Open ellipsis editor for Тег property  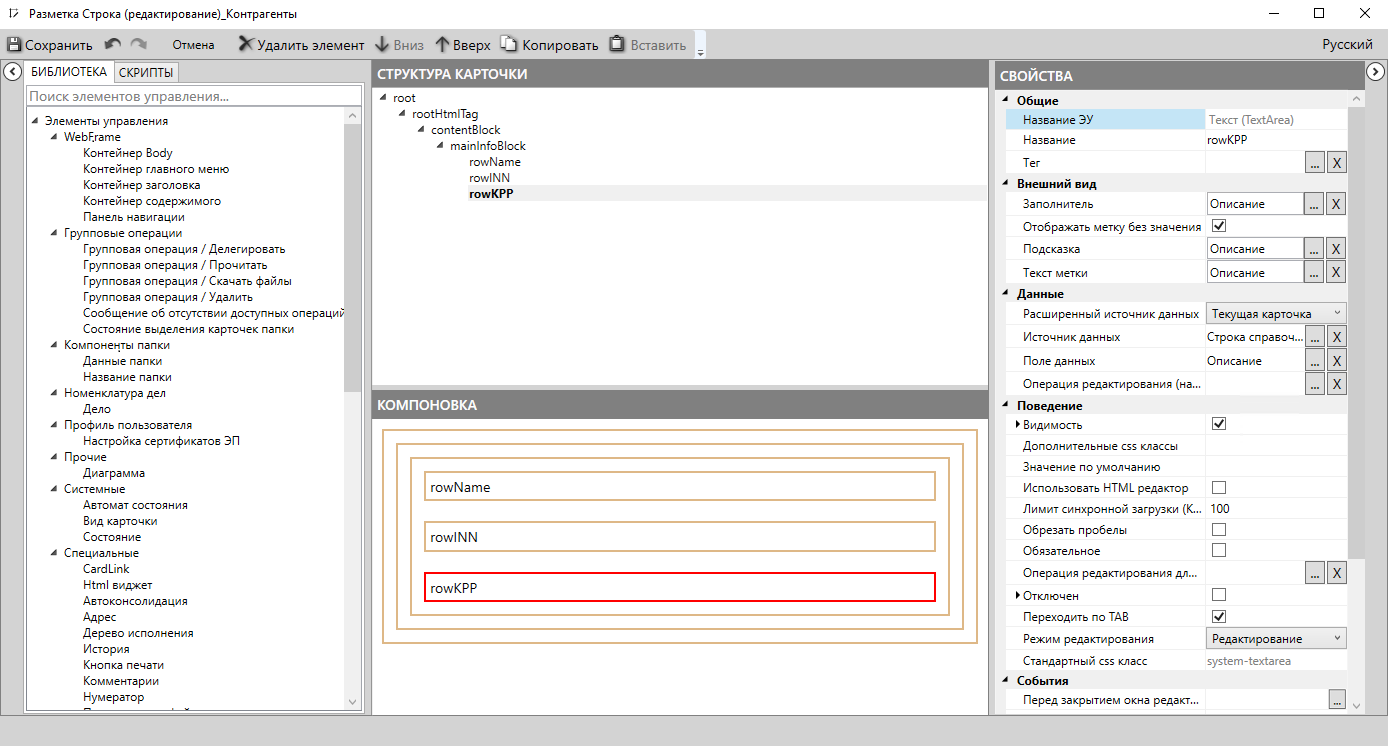1315,162
